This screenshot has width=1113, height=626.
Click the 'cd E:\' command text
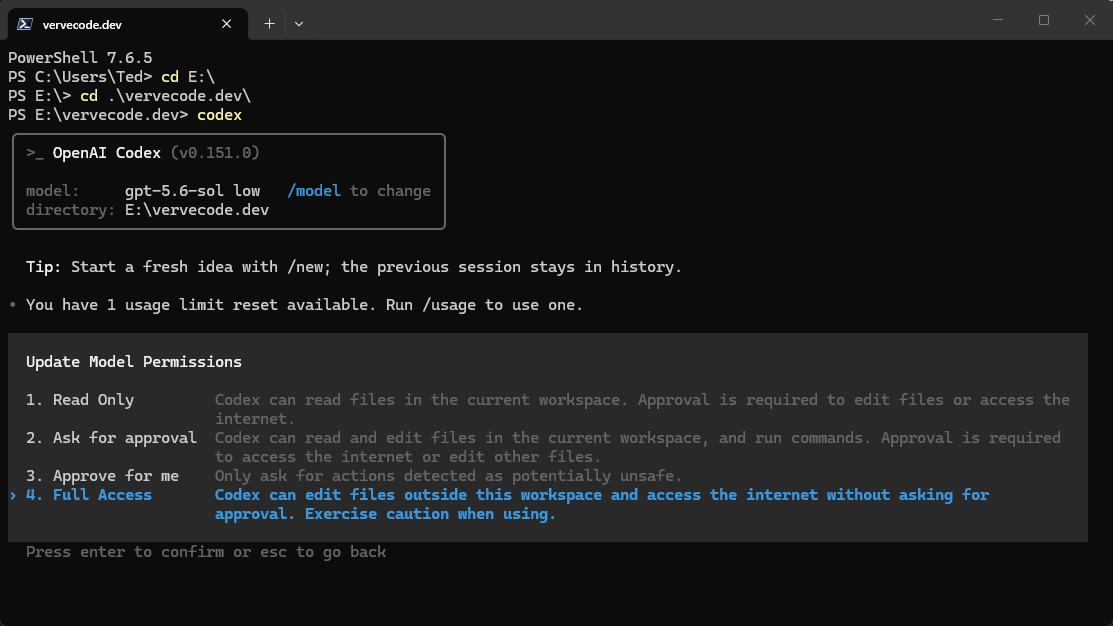pyautogui.click(x=188, y=77)
